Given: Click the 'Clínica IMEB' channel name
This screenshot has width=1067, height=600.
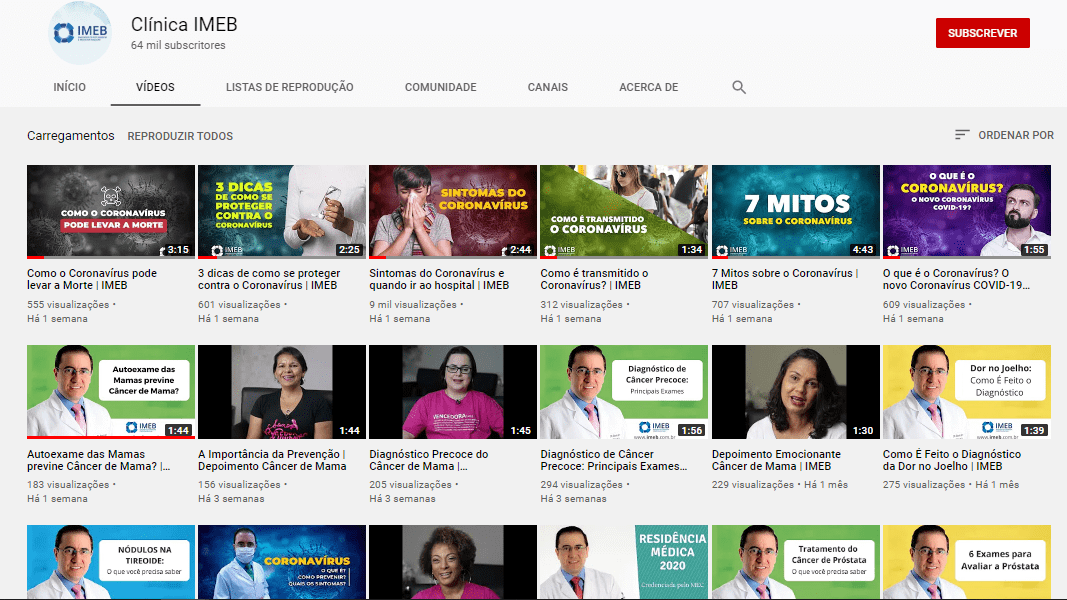Looking at the screenshot, I should [184, 24].
